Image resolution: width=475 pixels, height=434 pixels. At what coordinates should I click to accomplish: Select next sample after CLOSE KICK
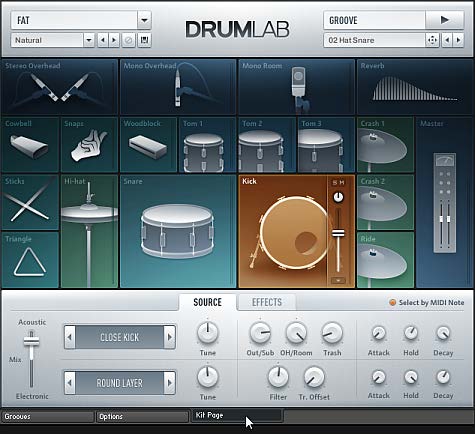[169, 337]
